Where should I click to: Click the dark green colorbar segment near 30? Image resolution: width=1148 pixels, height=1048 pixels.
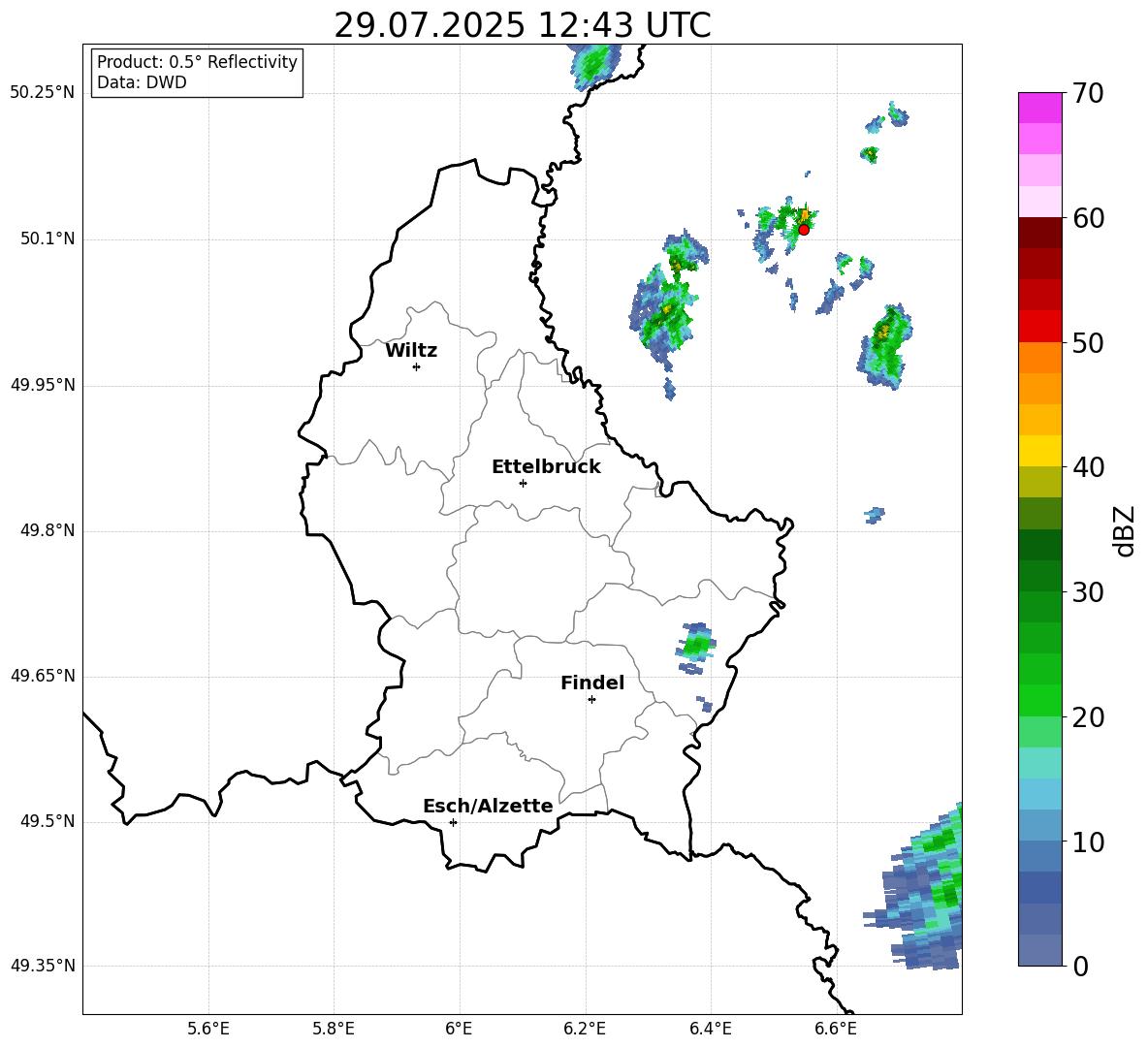[x=1039, y=576]
